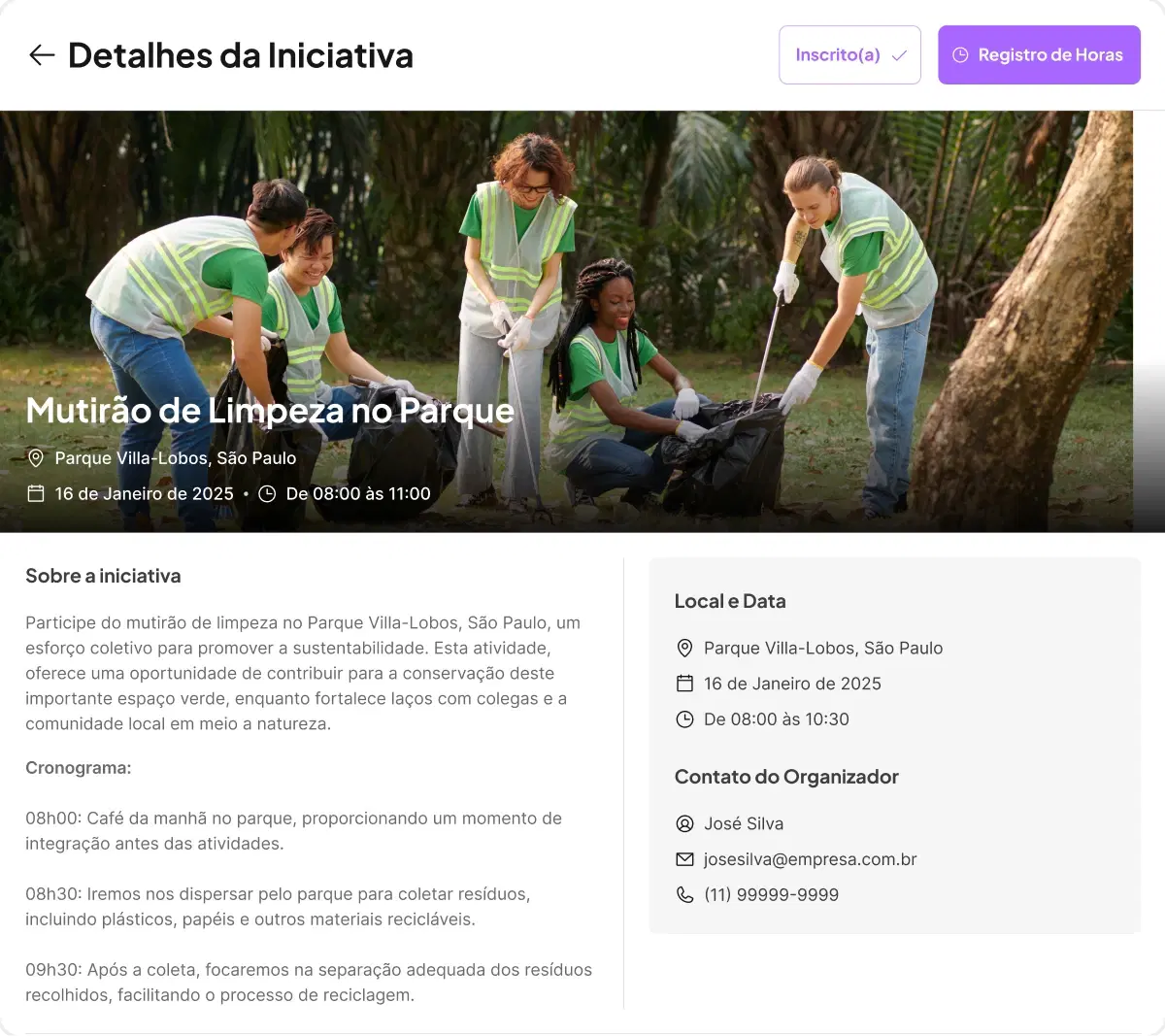Click the Detalhes da Iniciativa heading
The image size is (1165, 1036).
[241, 54]
